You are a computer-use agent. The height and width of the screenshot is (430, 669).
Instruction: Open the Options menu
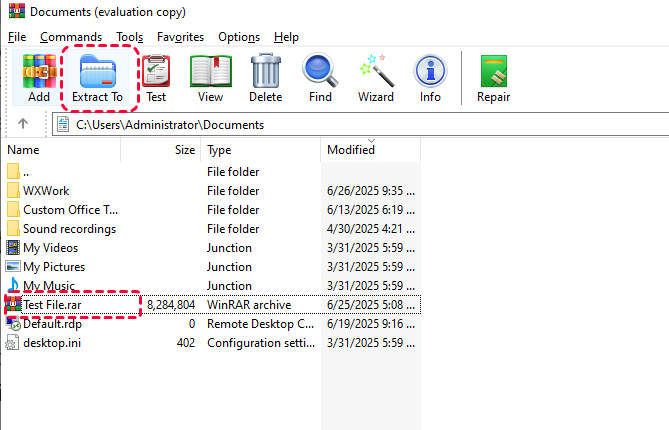pos(239,37)
